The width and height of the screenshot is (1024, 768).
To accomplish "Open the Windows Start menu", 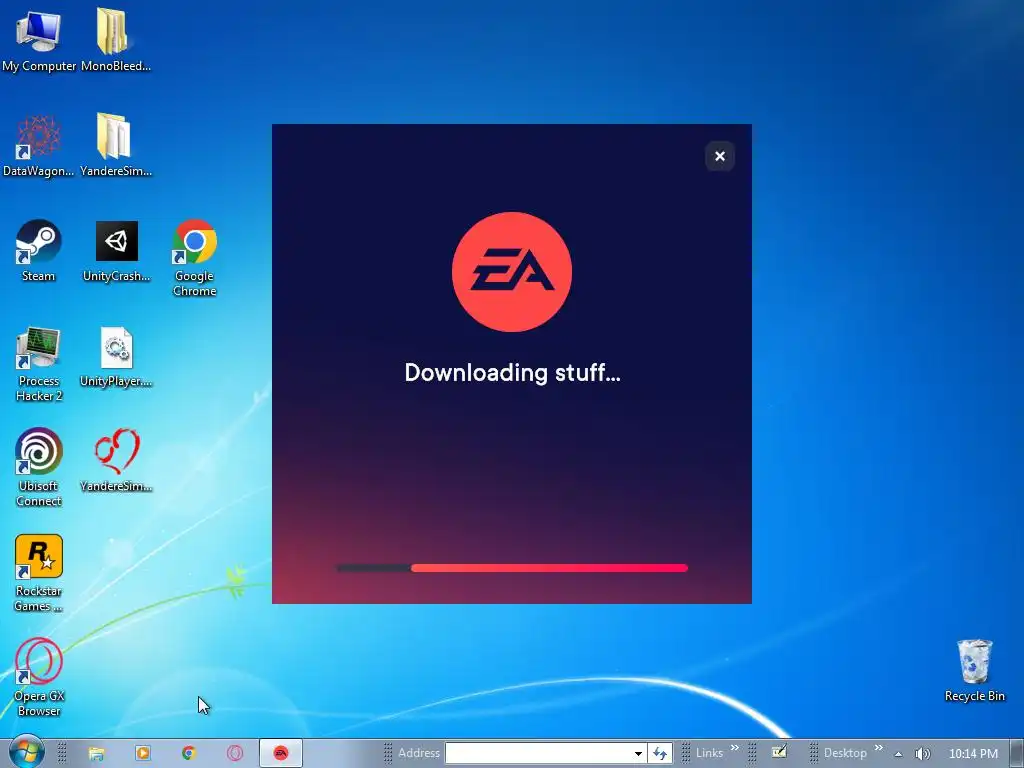I will point(26,752).
